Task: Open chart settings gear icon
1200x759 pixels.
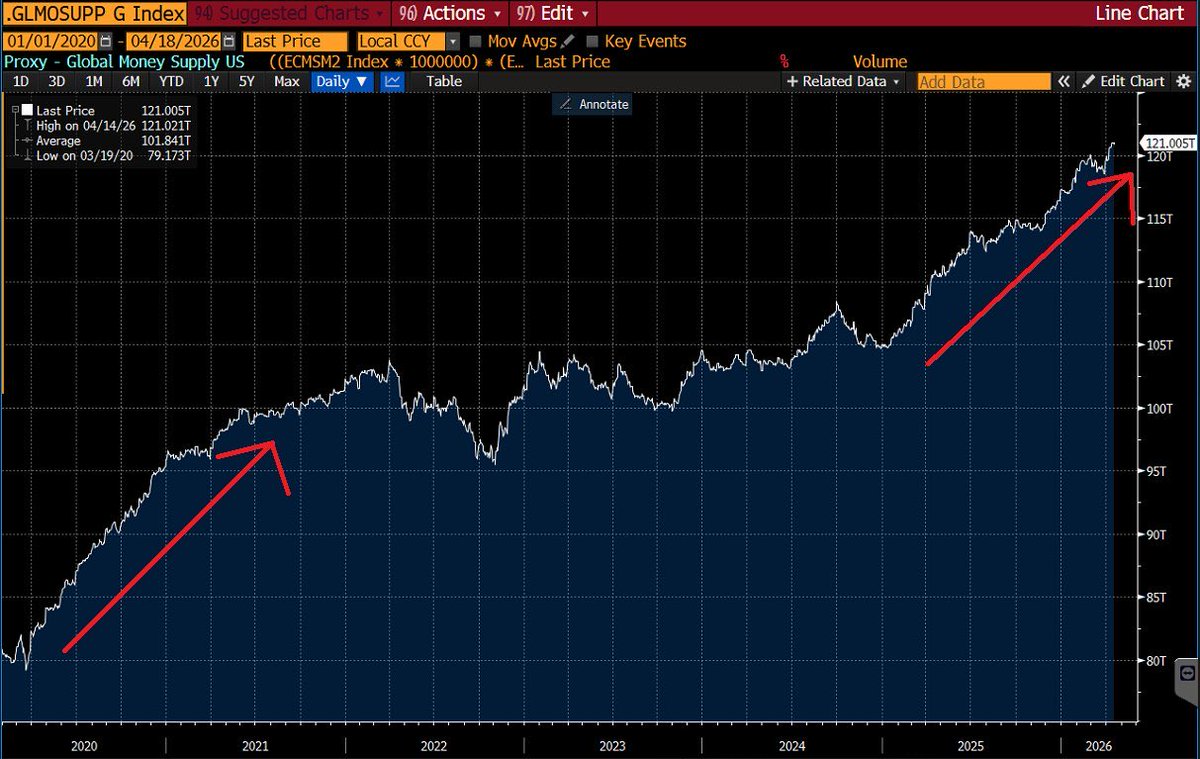Action: (1183, 82)
